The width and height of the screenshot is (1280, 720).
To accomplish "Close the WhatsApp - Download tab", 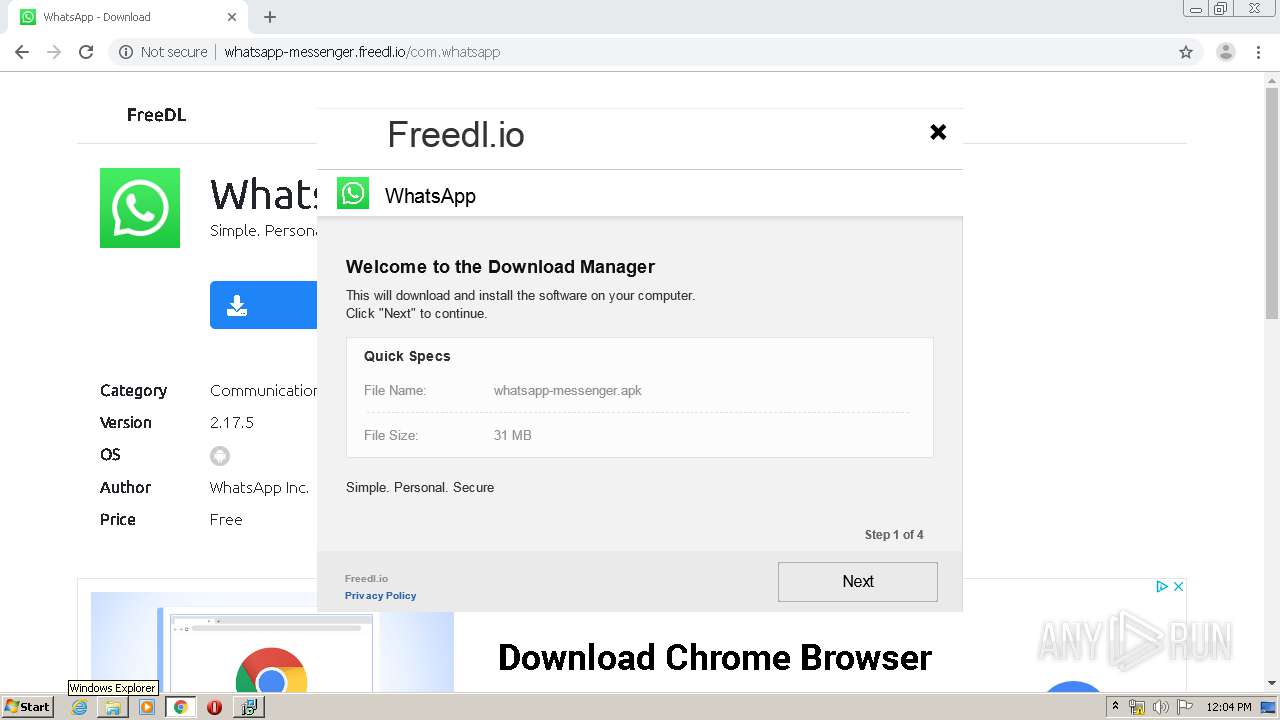I will (x=232, y=17).
